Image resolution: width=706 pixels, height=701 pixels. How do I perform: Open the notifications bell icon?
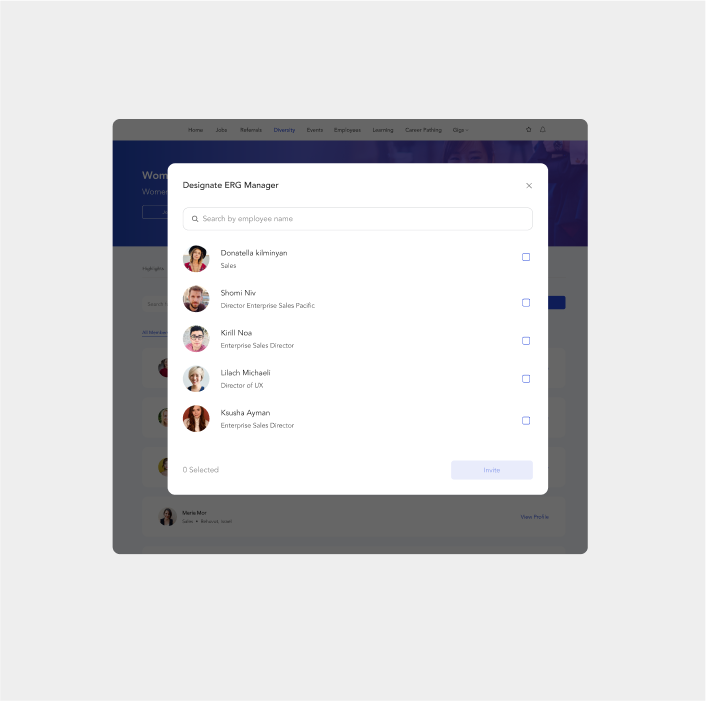[x=543, y=130]
